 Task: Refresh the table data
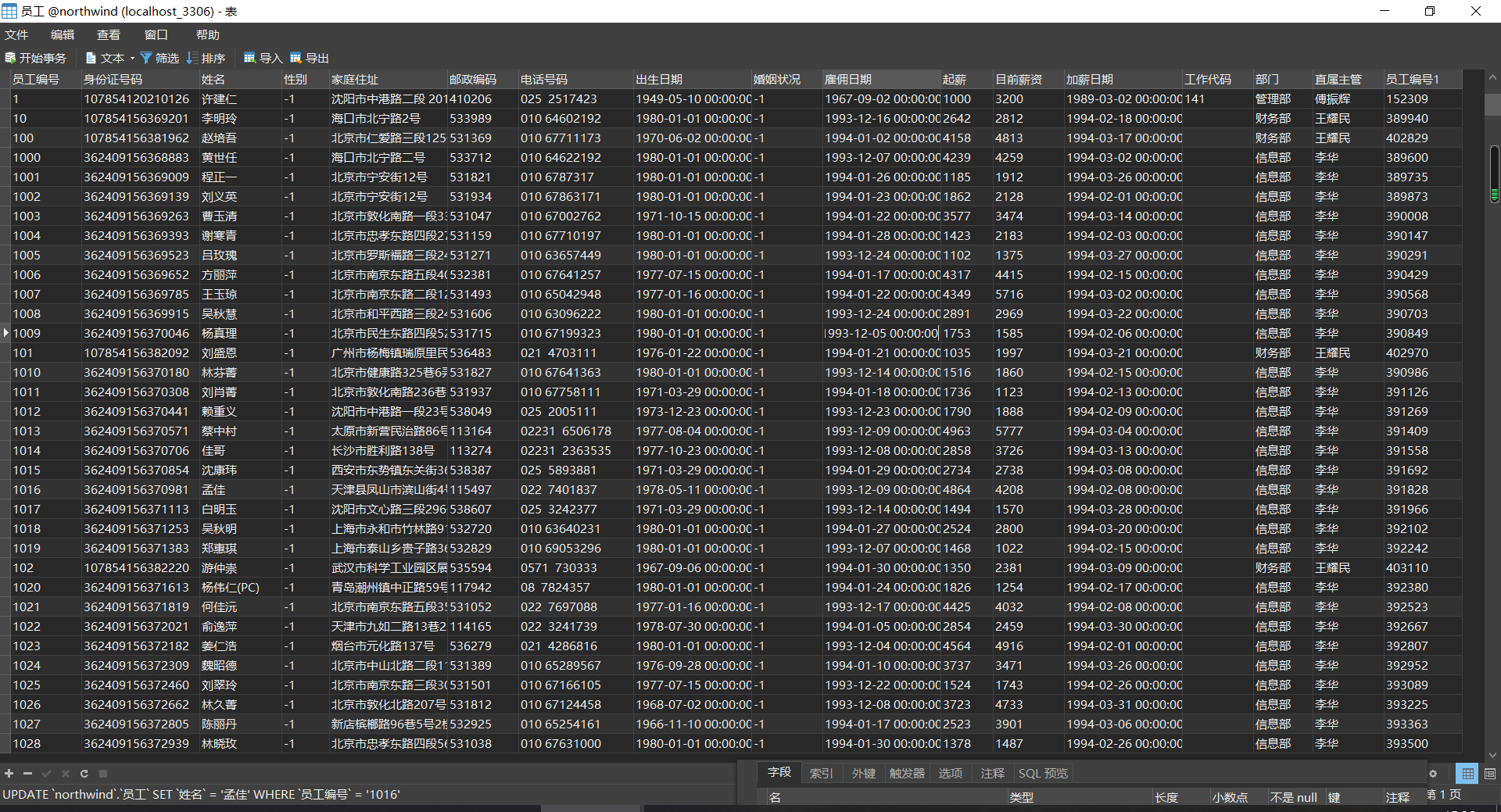click(84, 774)
